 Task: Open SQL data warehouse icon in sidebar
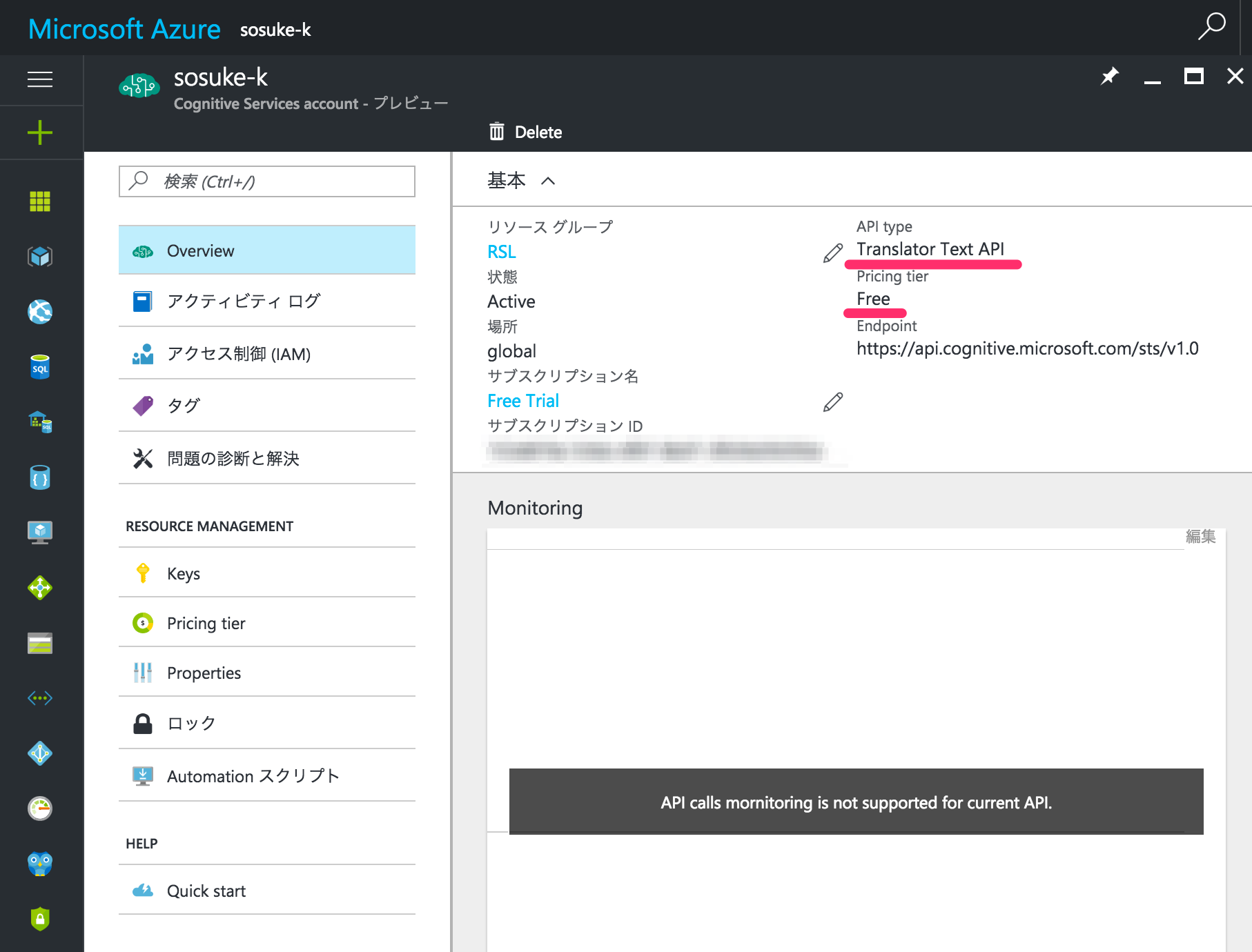(40, 422)
